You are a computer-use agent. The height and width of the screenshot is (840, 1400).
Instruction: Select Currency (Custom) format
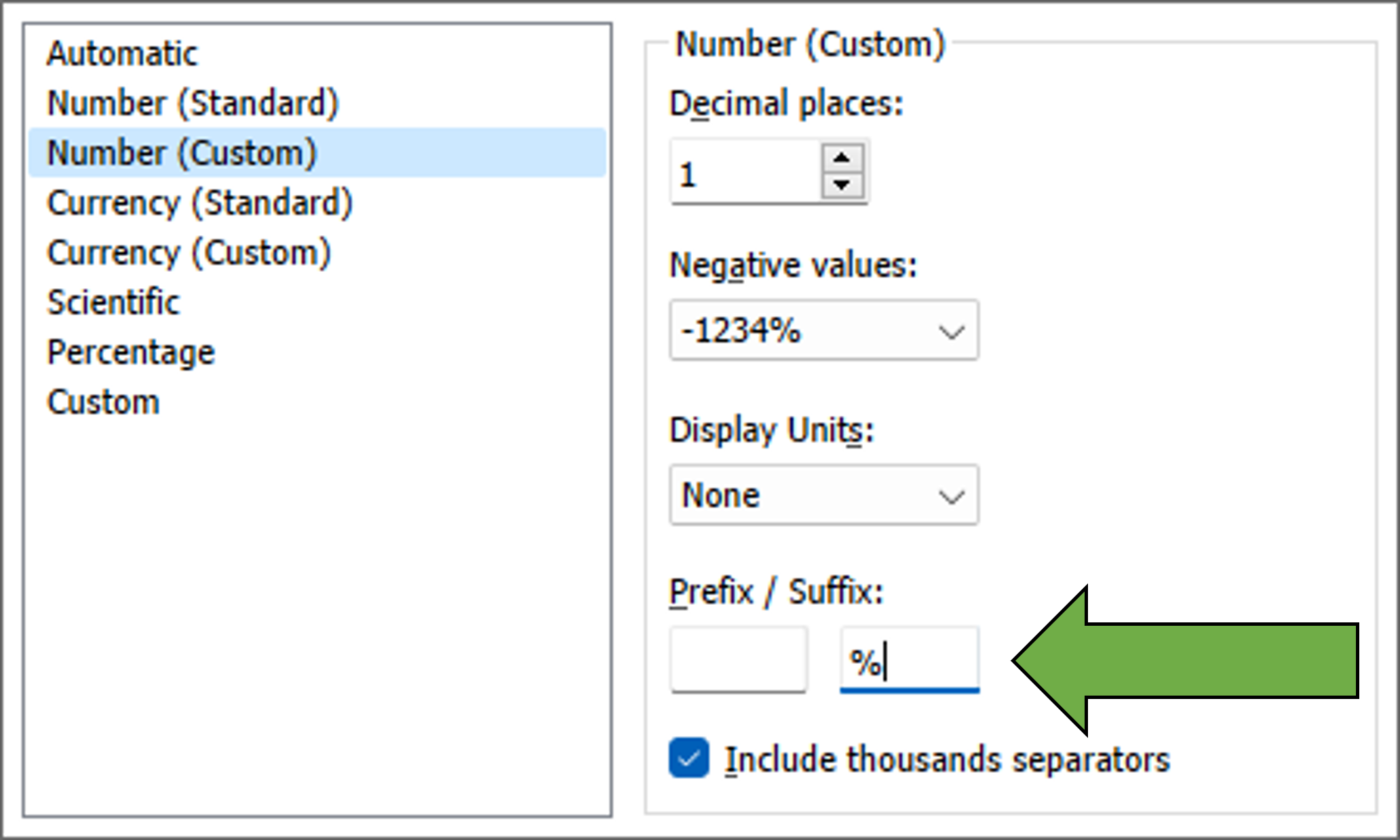pyautogui.click(x=189, y=252)
